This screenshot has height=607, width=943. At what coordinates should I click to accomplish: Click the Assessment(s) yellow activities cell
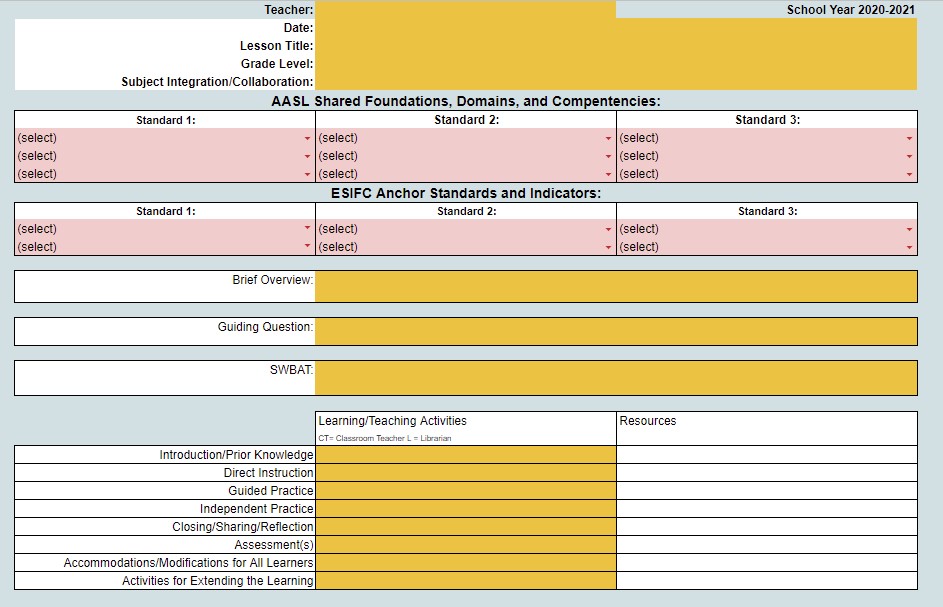(x=465, y=545)
